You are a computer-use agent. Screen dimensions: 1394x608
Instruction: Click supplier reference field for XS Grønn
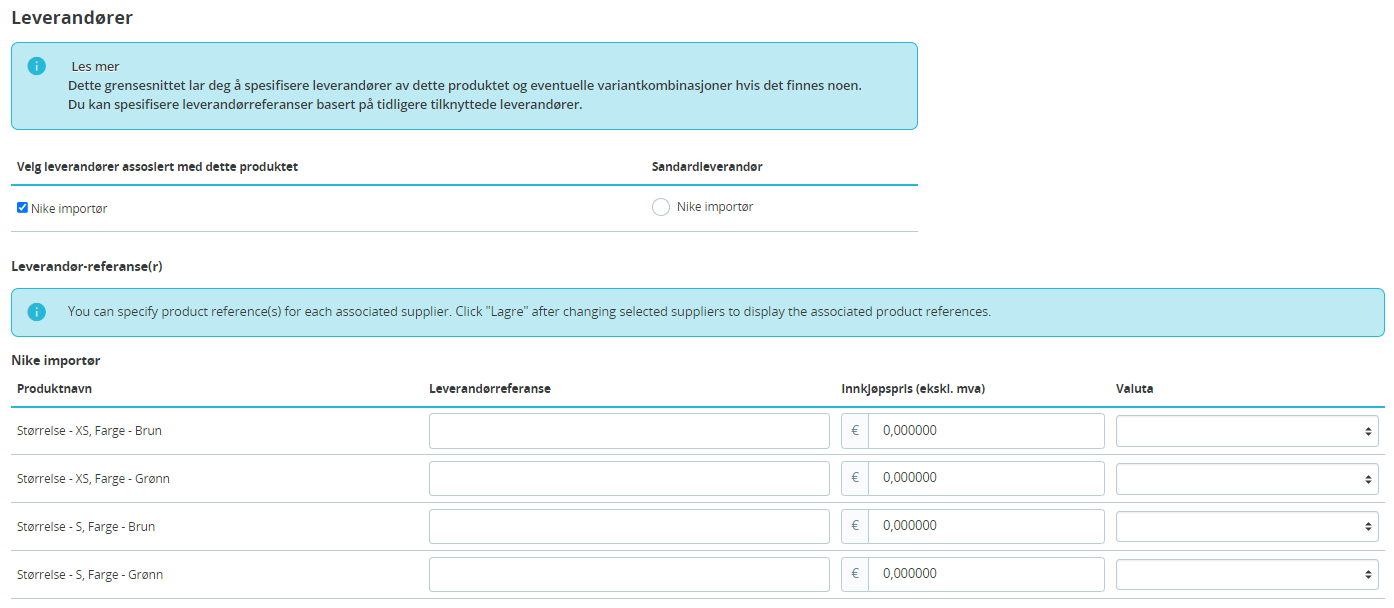tap(629, 479)
